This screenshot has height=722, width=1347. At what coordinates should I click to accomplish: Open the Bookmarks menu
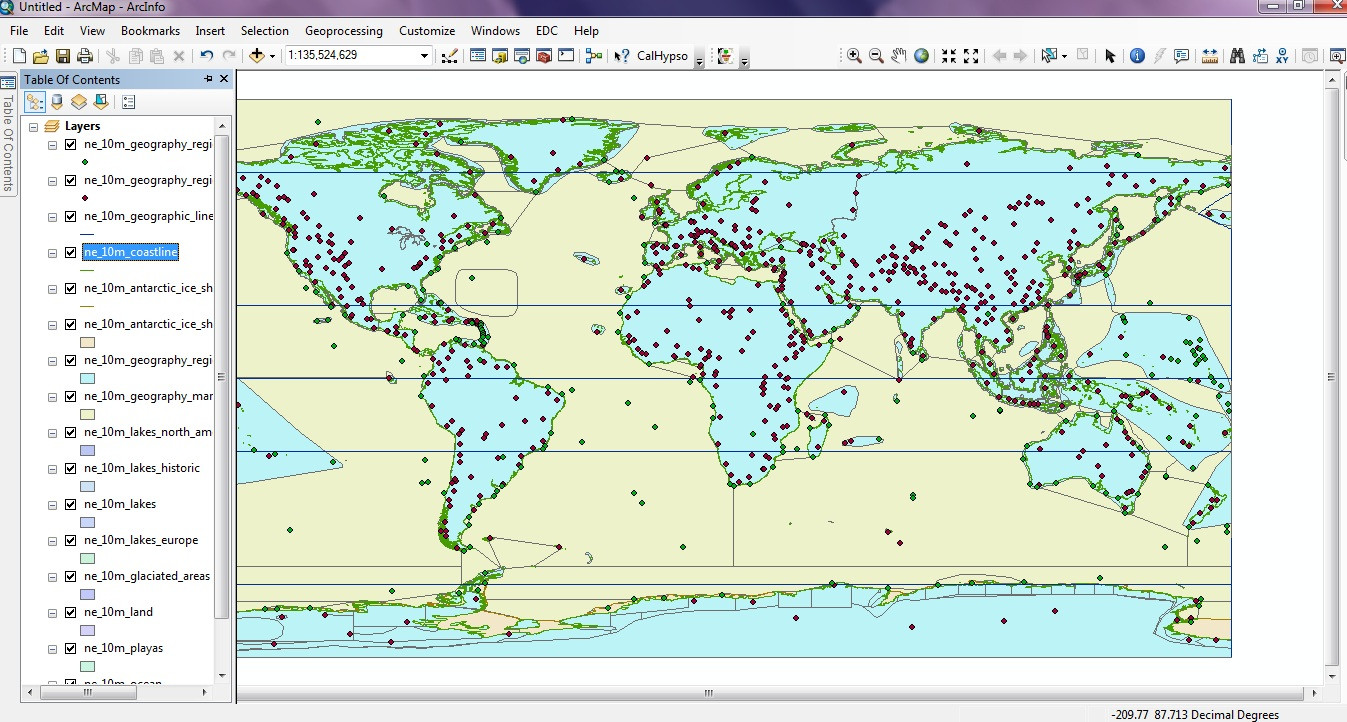click(x=150, y=31)
